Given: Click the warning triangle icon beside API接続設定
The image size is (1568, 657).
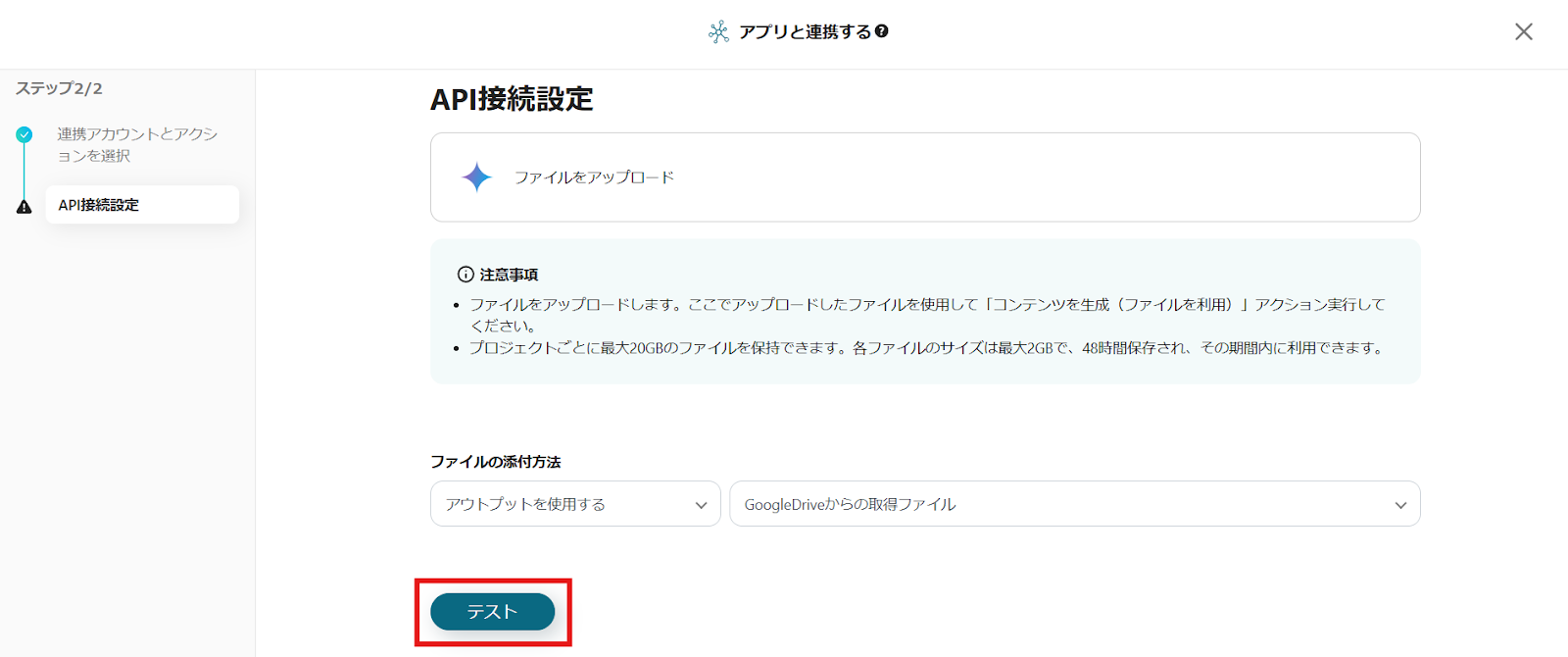Looking at the screenshot, I should (x=24, y=207).
